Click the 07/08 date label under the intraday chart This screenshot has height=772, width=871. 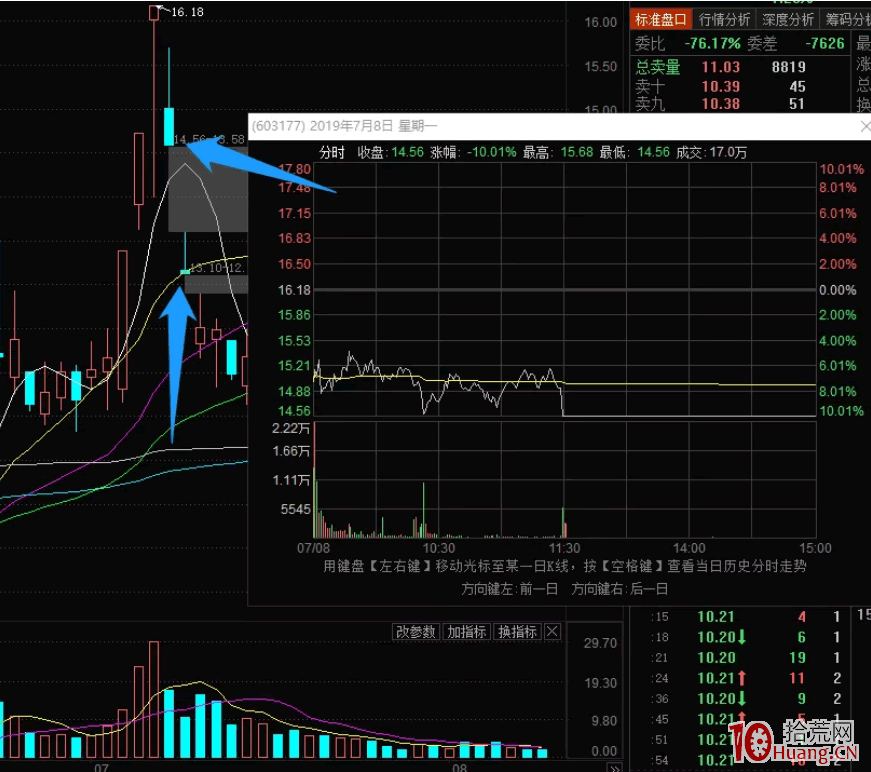(313, 548)
